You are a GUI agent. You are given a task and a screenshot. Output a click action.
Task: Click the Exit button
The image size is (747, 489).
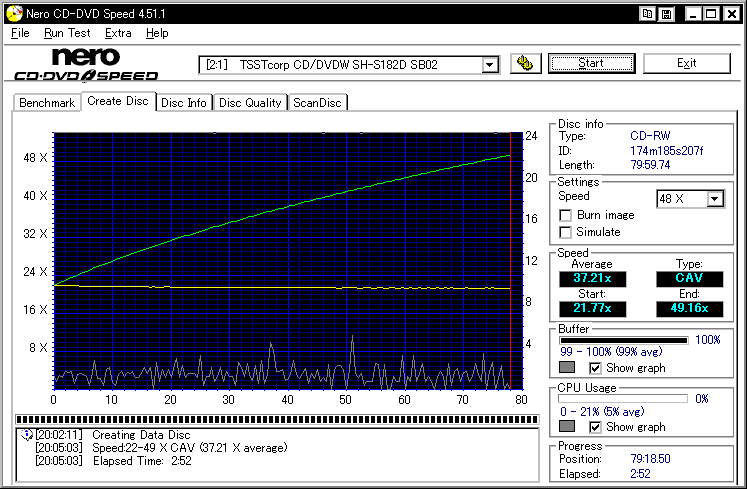686,63
